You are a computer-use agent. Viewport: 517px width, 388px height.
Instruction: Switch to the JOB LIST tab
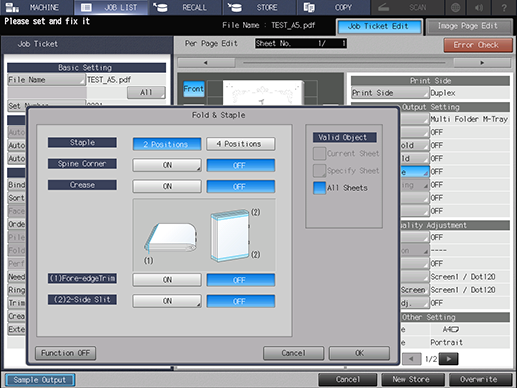point(112,7)
